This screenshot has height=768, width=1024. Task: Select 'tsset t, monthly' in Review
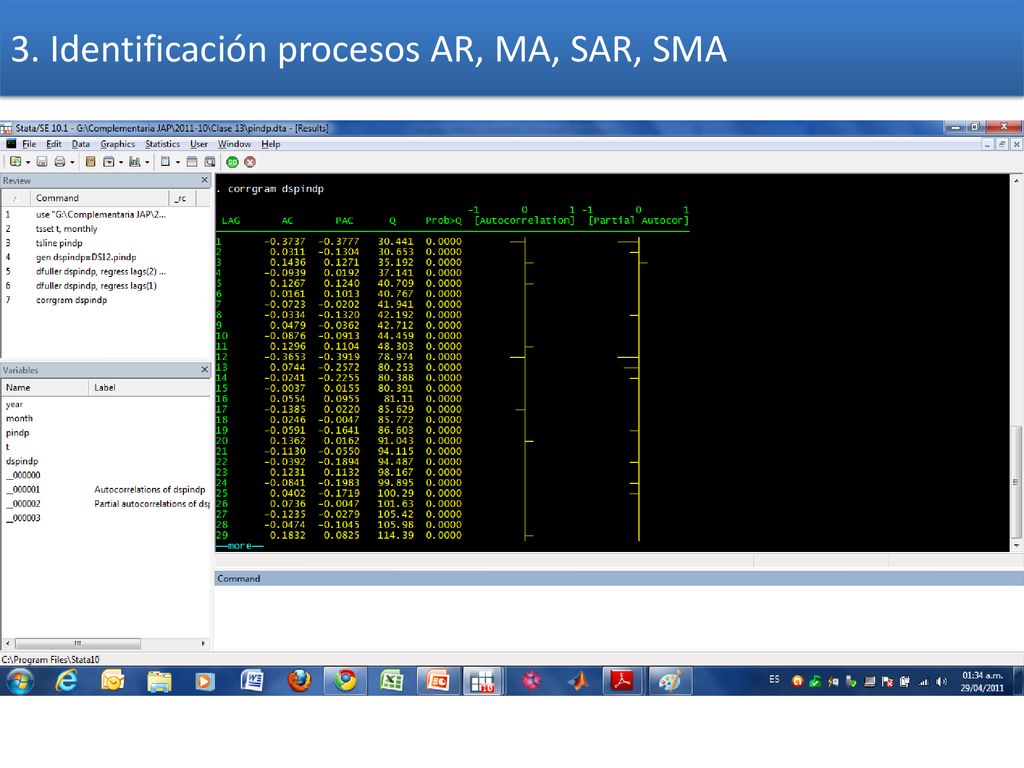pos(66,229)
